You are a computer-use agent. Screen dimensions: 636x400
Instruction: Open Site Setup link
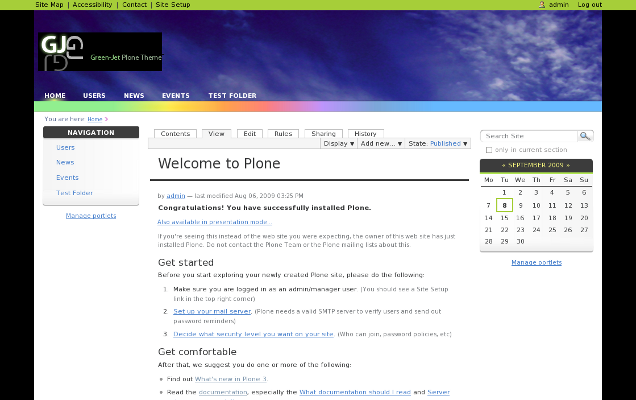pyautogui.click(x=173, y=4)
